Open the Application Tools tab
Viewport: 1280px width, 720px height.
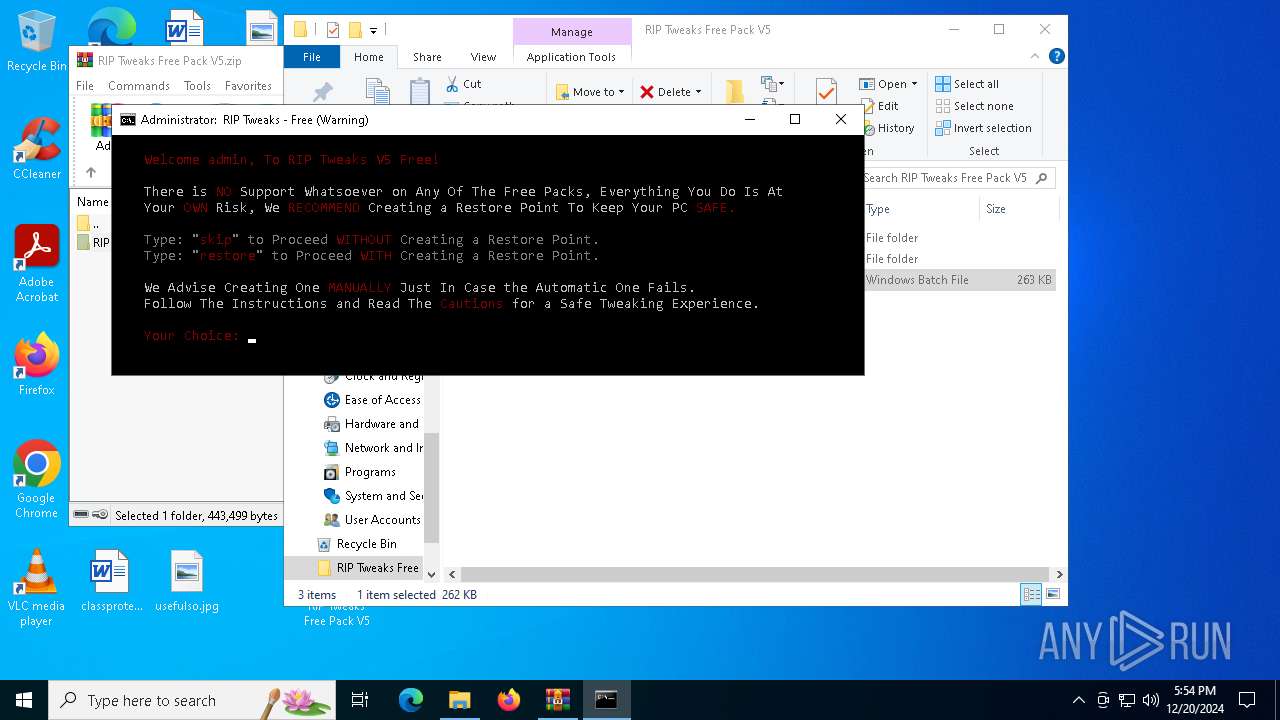point(571,57)
